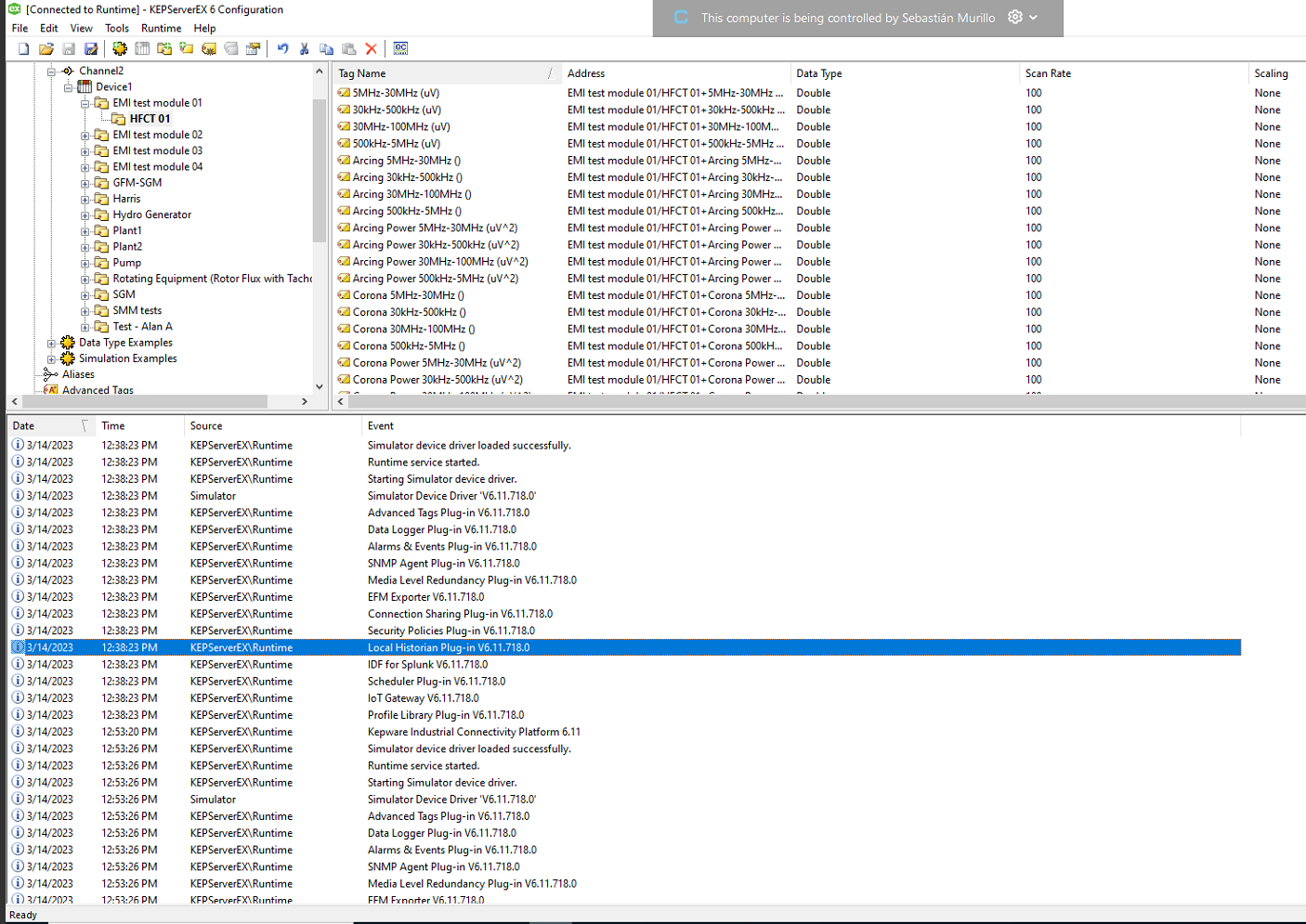
Task: Select the IDF for Splunk V6.11.718.0 event
Action: coord(427,665)
